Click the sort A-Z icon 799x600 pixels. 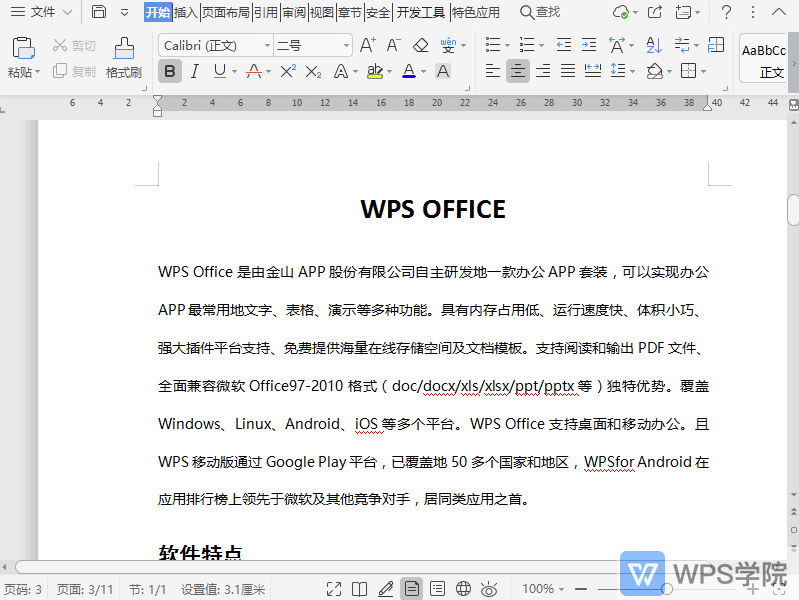[654, 45]
